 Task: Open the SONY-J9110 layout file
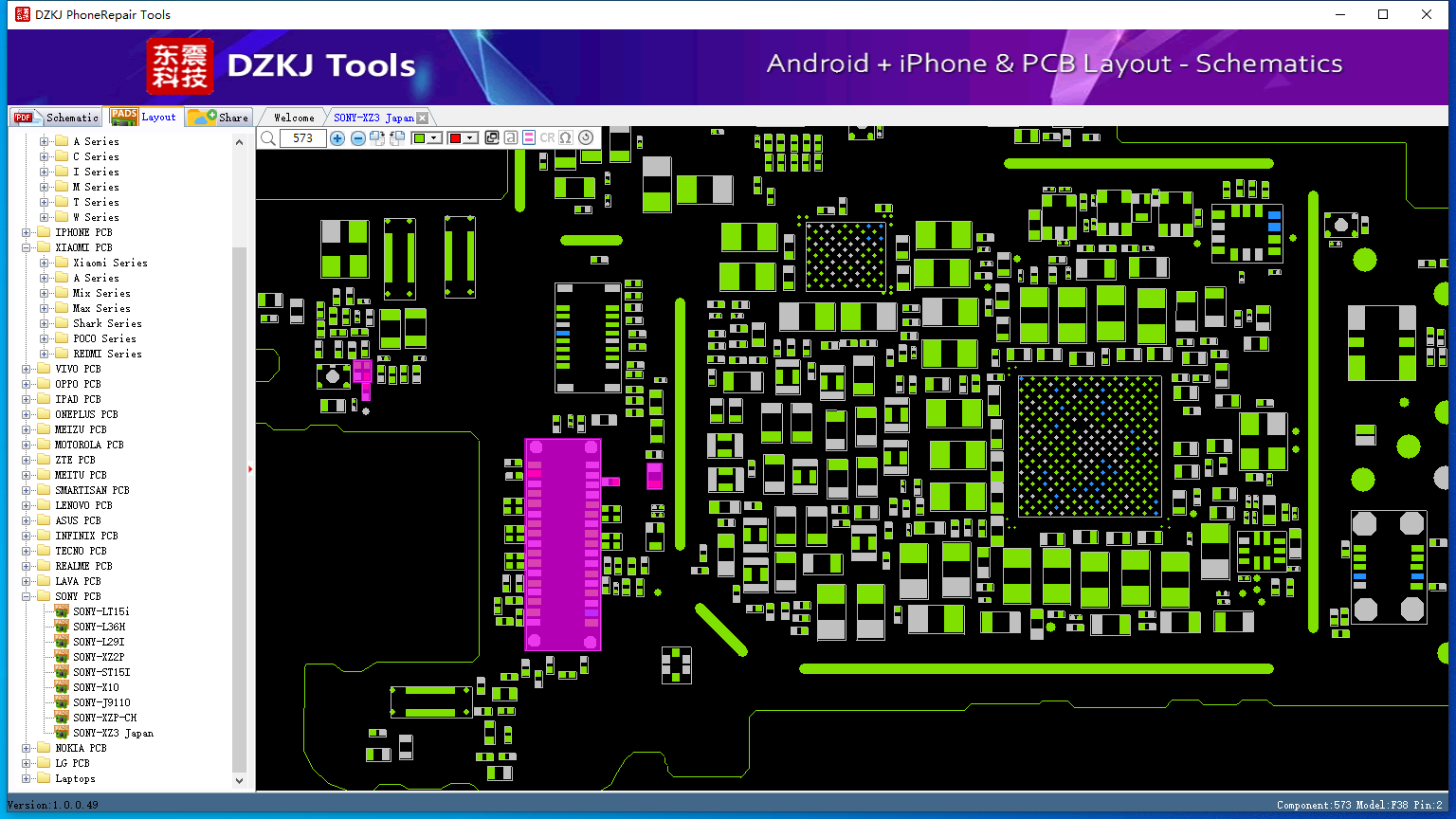tap(101, 702)
